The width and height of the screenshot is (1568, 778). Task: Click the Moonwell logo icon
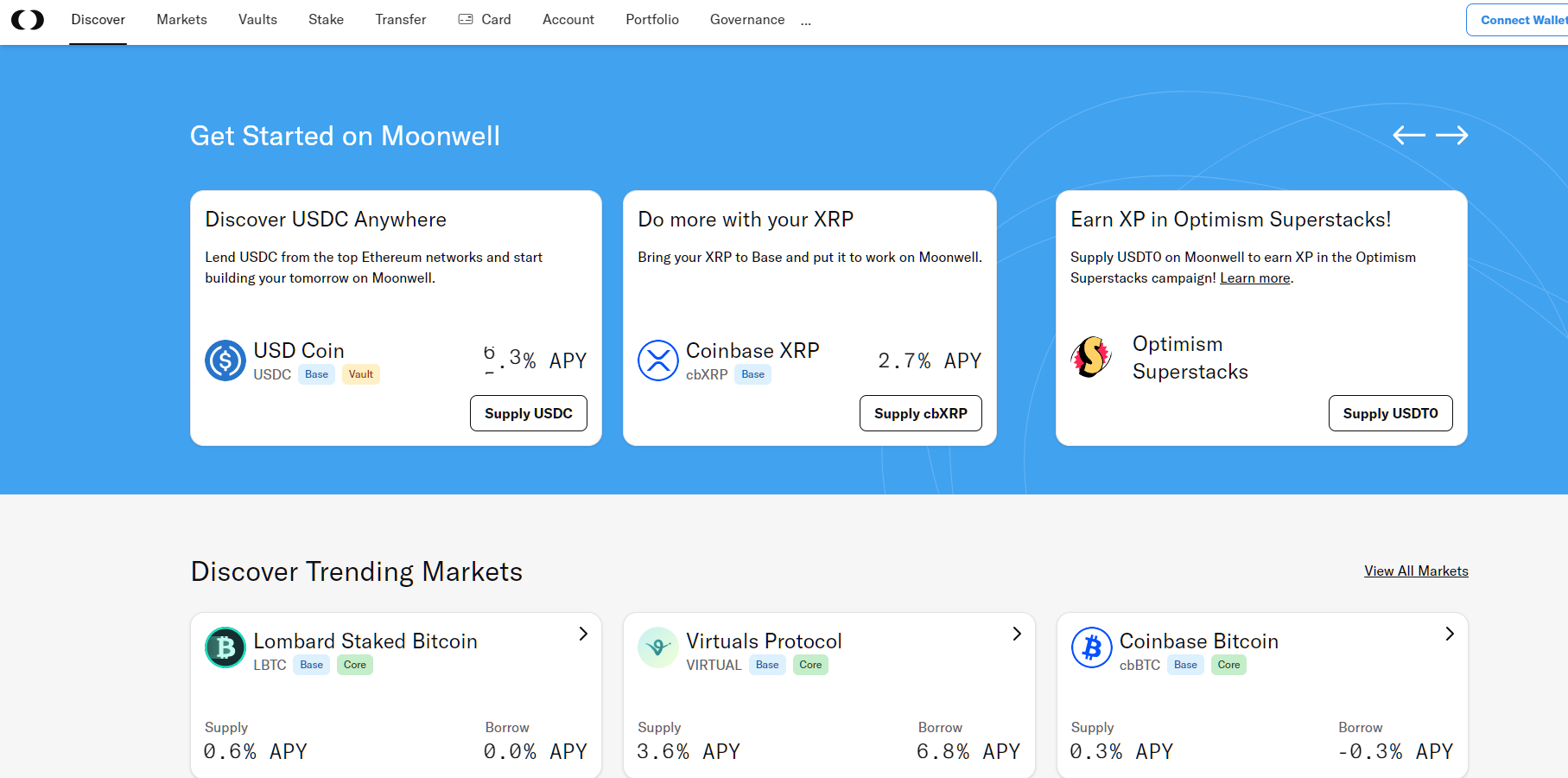(x=28, y=20)
